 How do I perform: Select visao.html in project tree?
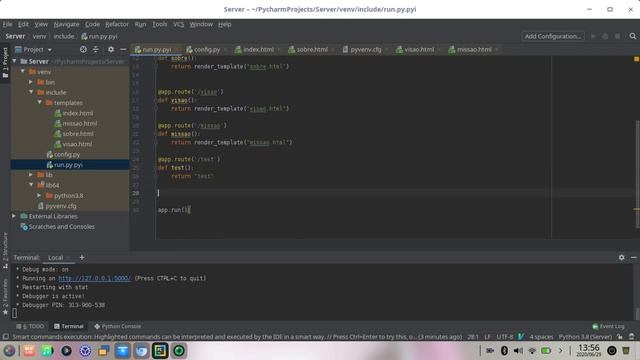click(x=77, y=144)
